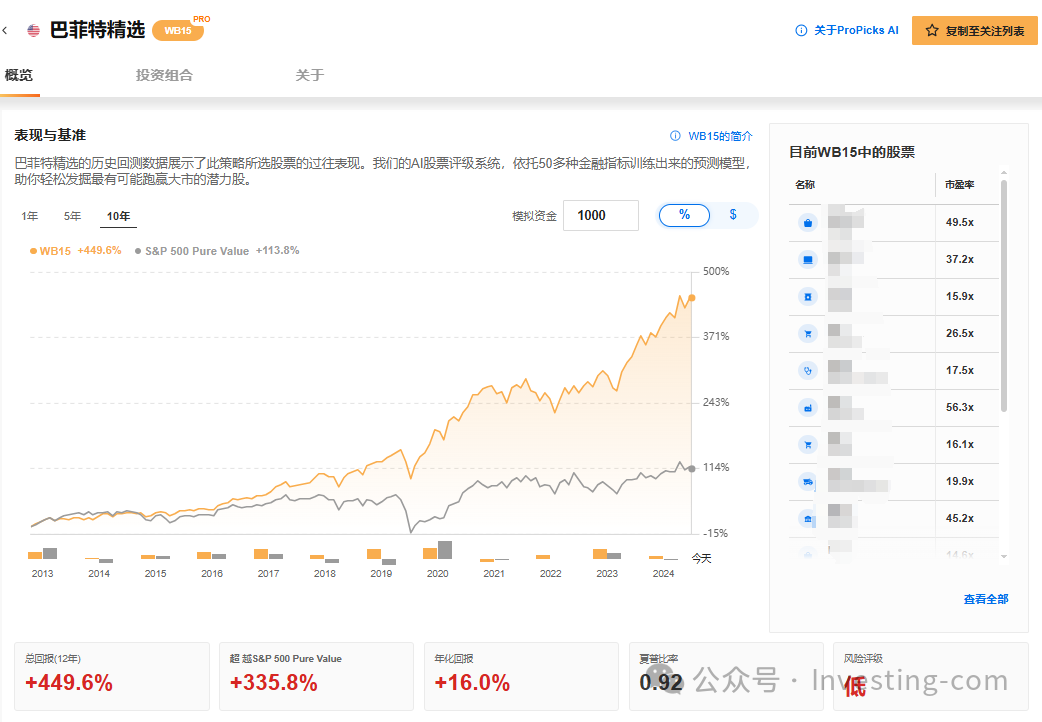Click the 37.2x P/E value
Screen dimensions: 1042x722
point(960,259)
